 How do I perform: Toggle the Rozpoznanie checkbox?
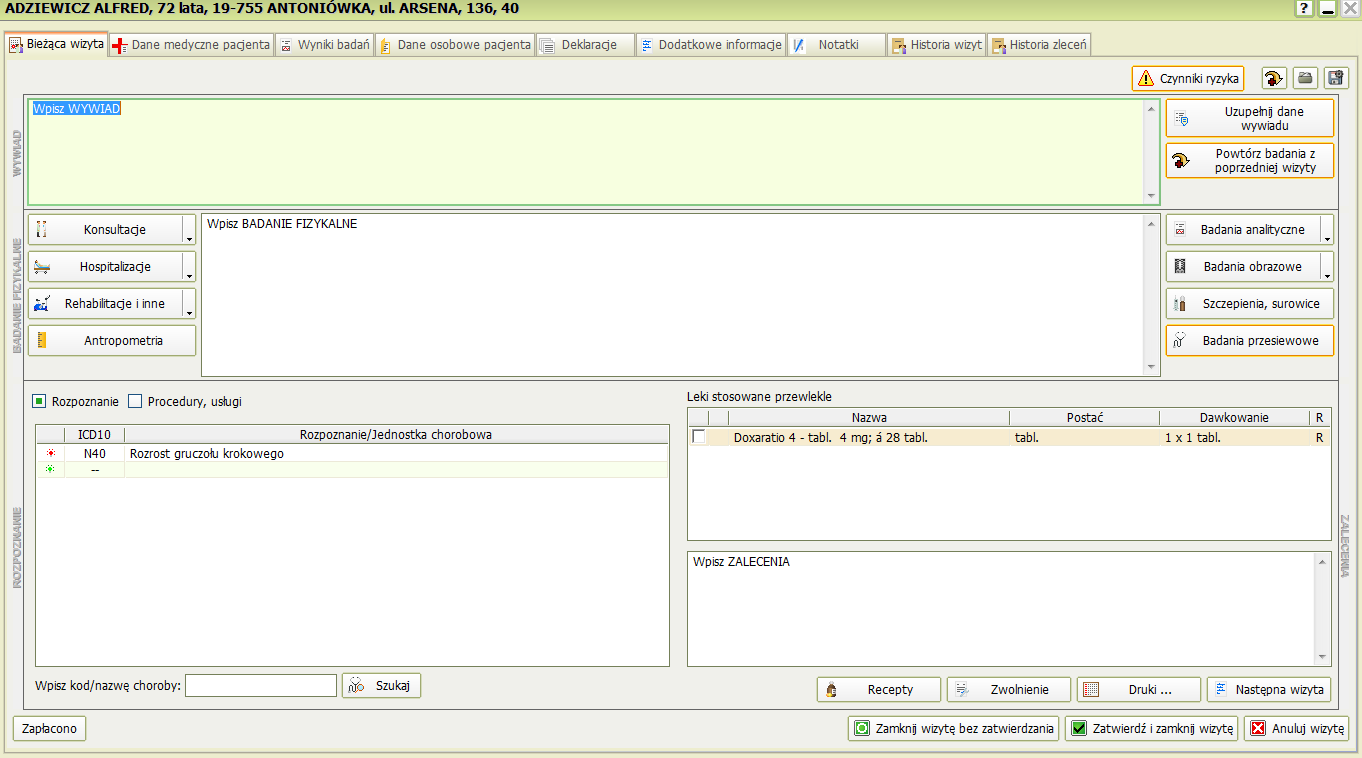tap(39, 401)
